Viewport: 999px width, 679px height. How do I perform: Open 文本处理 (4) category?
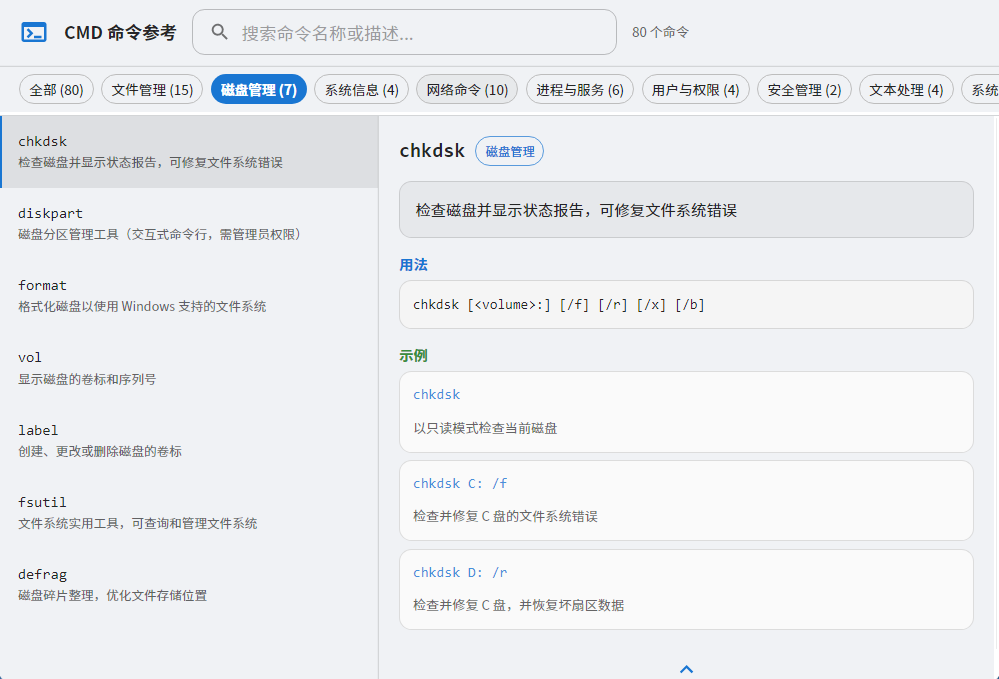[x=906, y=90]
